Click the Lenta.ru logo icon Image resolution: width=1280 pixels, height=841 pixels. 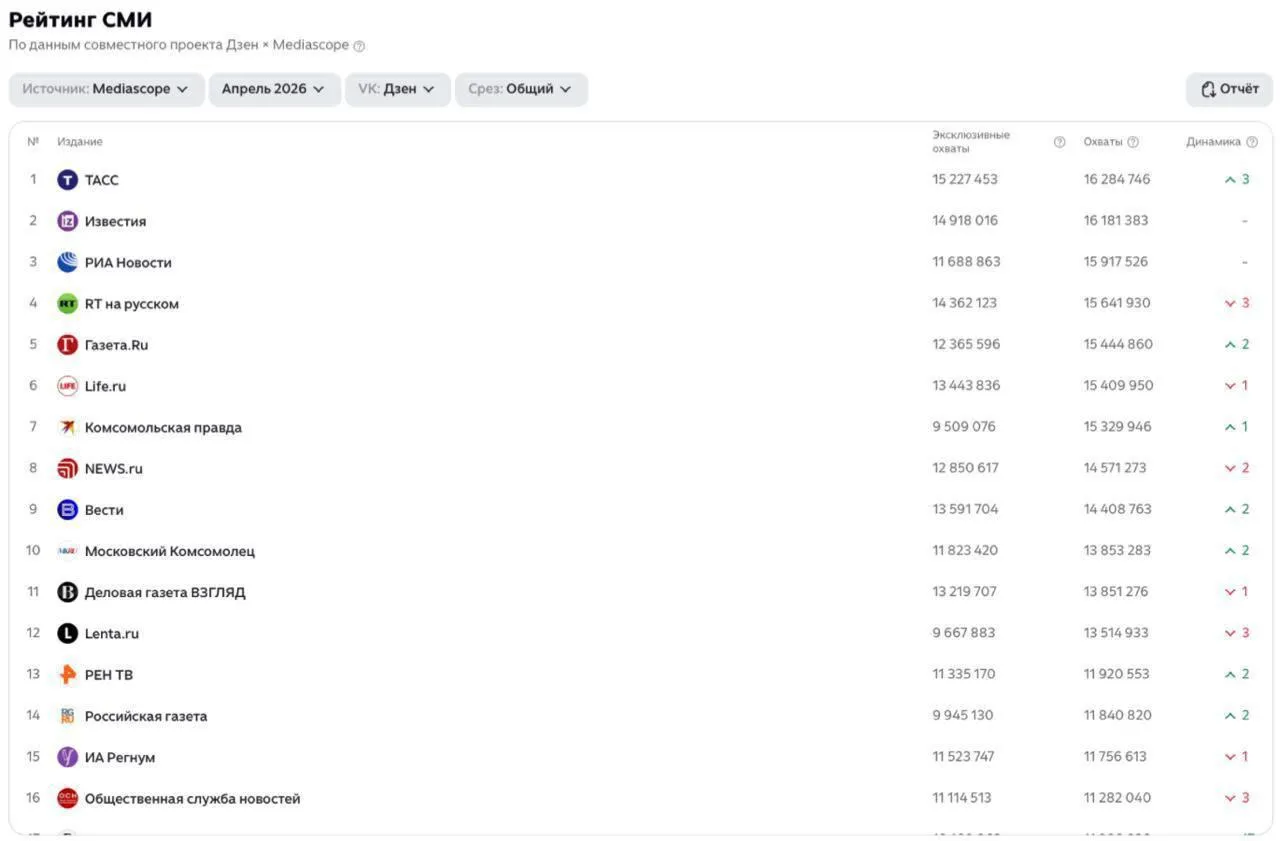(67, 634)
